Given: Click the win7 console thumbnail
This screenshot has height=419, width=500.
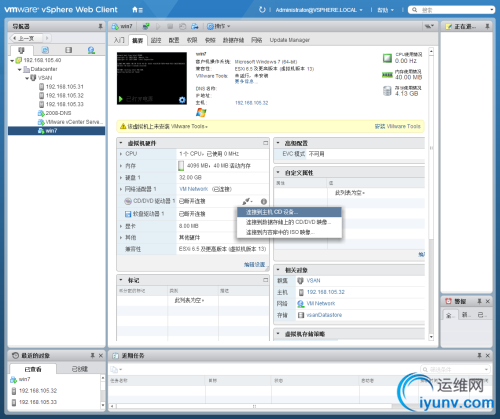Looking at the screenshot, I should point(152,78).
